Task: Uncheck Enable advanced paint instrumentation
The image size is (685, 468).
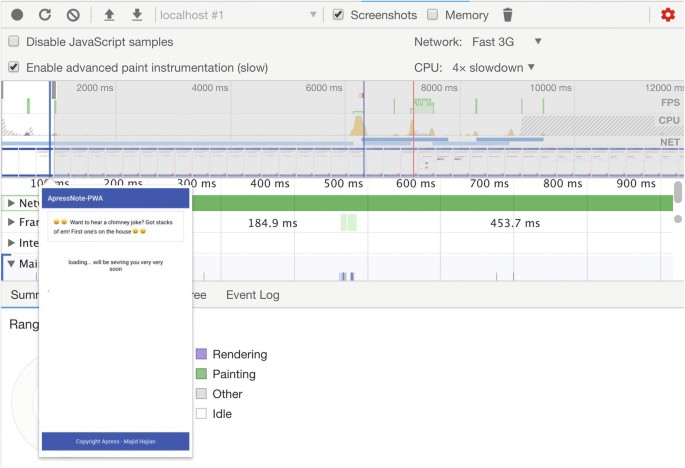Action: point(14,67)
